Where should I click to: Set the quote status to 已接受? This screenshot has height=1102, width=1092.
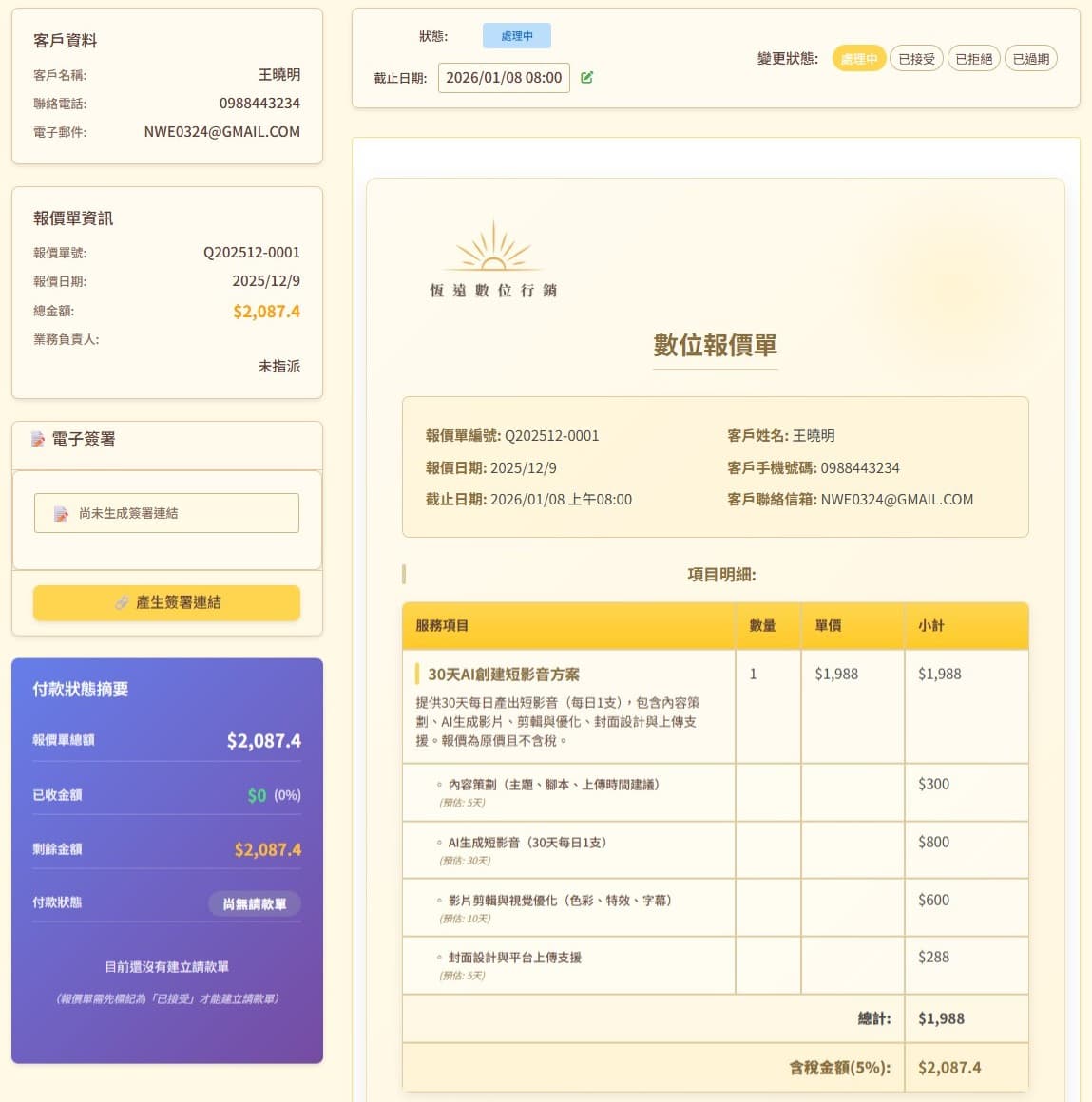point(916,59)
